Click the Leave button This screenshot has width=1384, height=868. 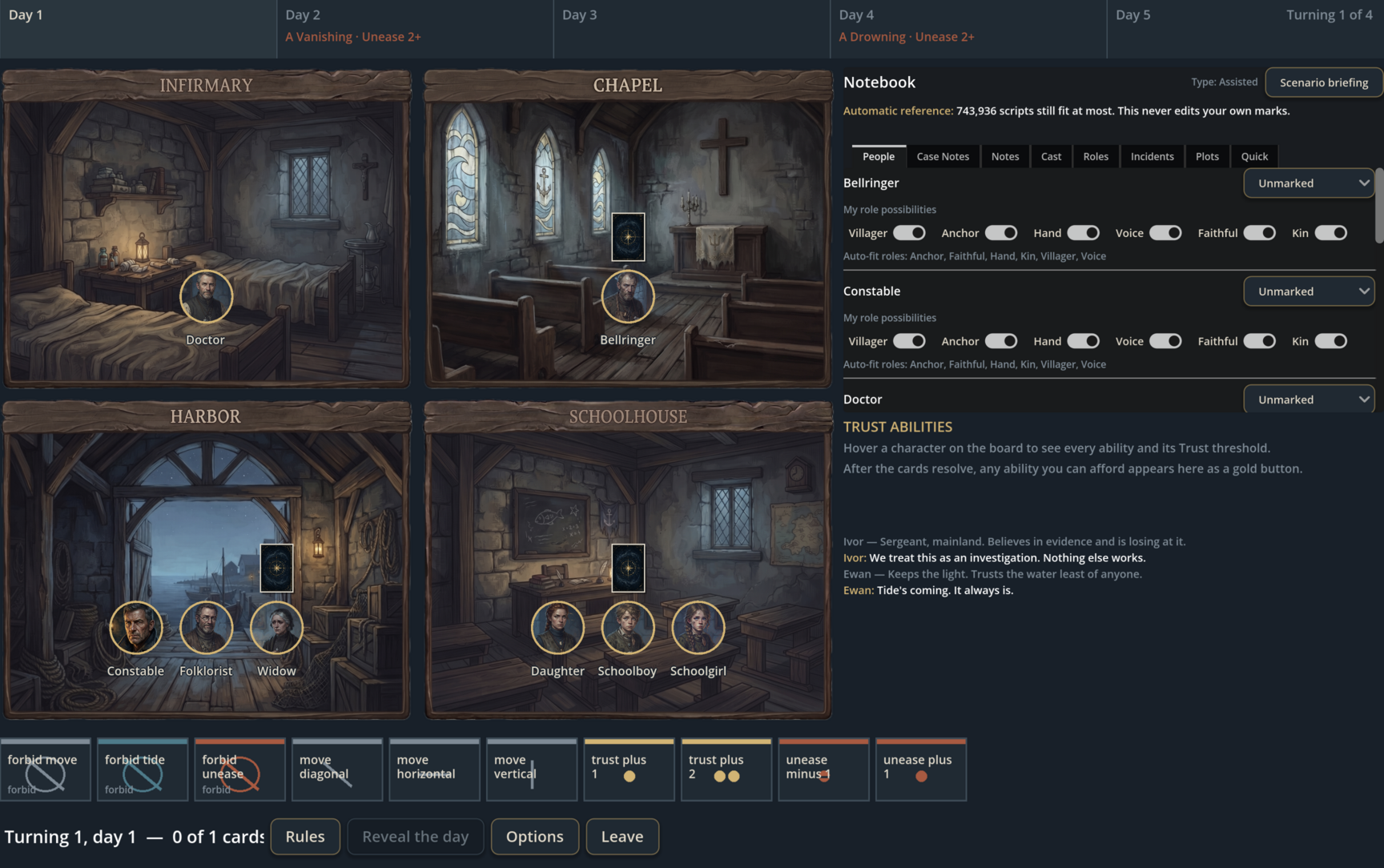(622, 837)
